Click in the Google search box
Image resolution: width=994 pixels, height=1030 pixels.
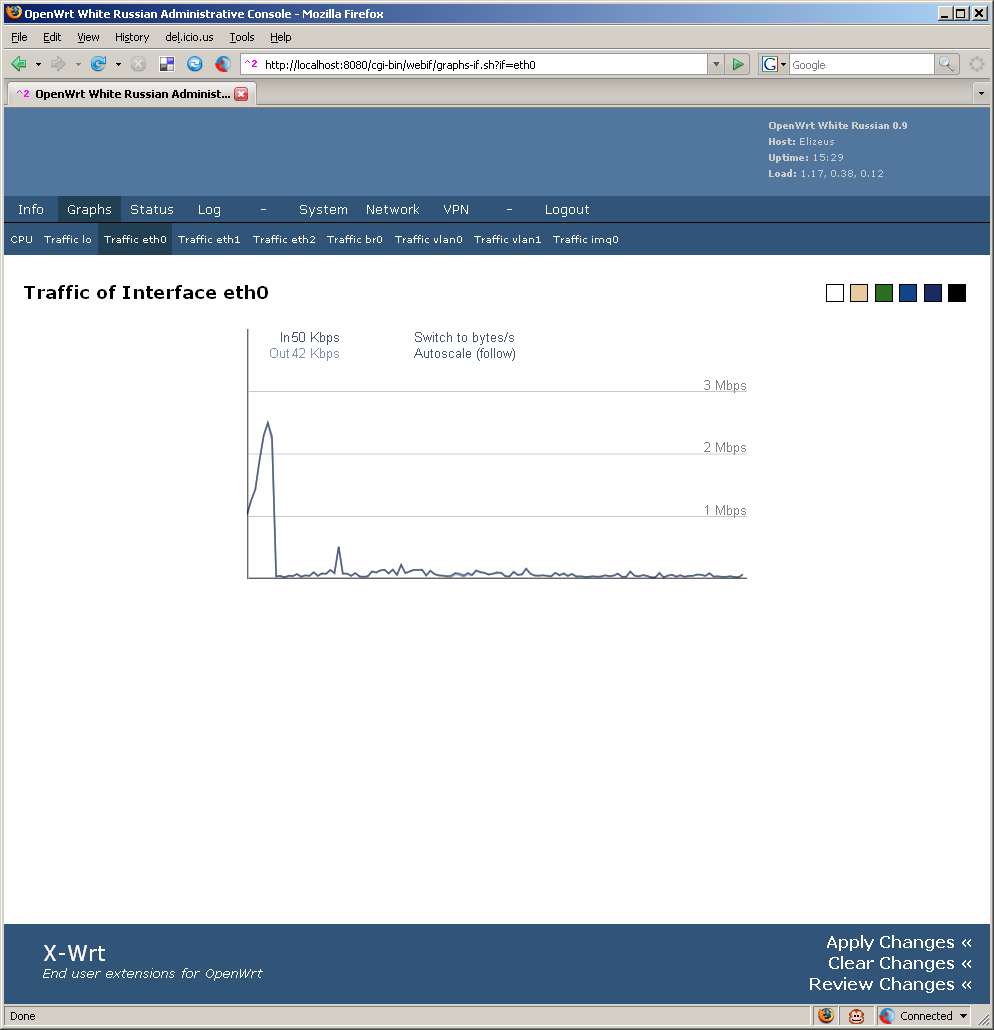click(x=861, y=64)
